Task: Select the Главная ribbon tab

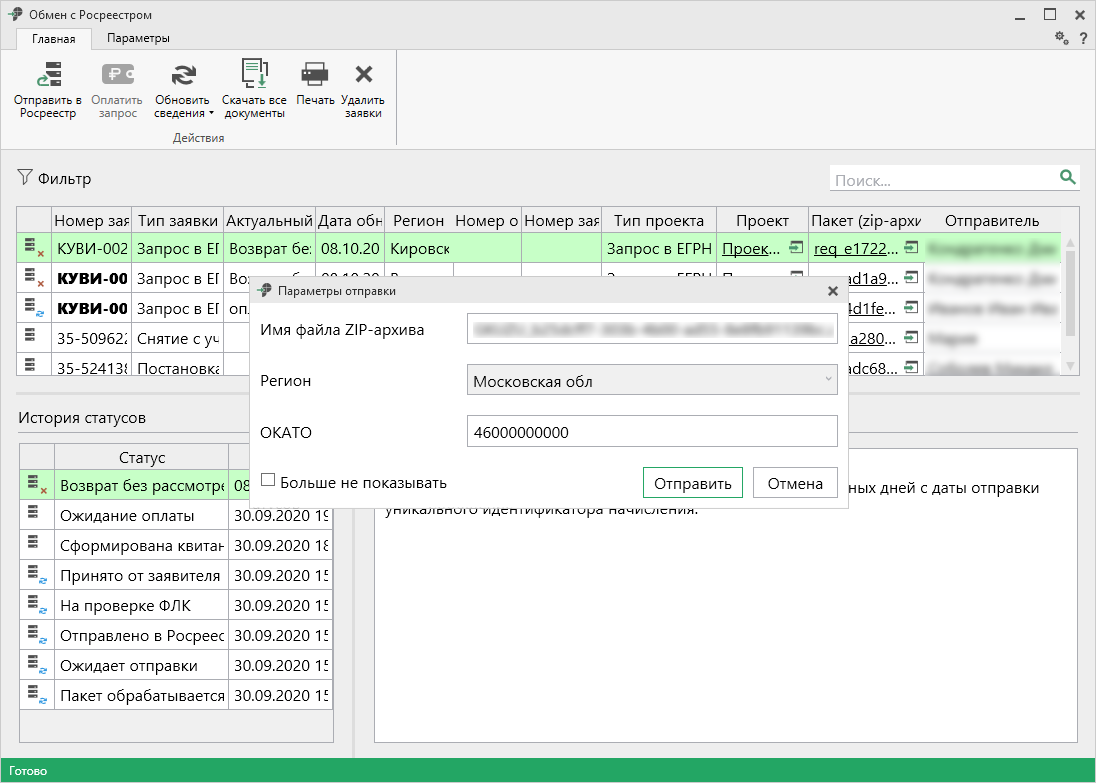Action: [x=54, y=39]
